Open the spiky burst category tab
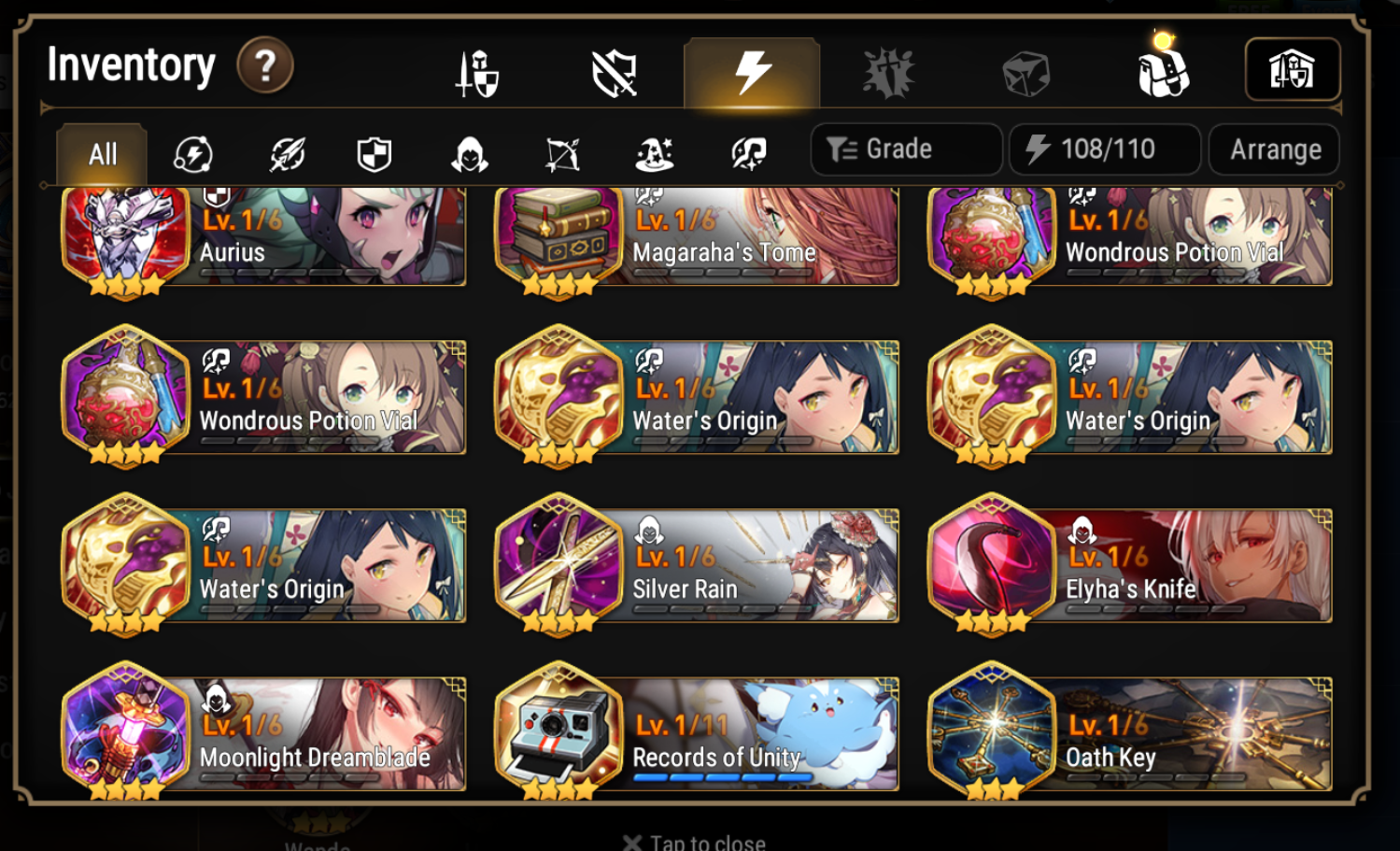 pyautogui.click(x=888, y=74)
